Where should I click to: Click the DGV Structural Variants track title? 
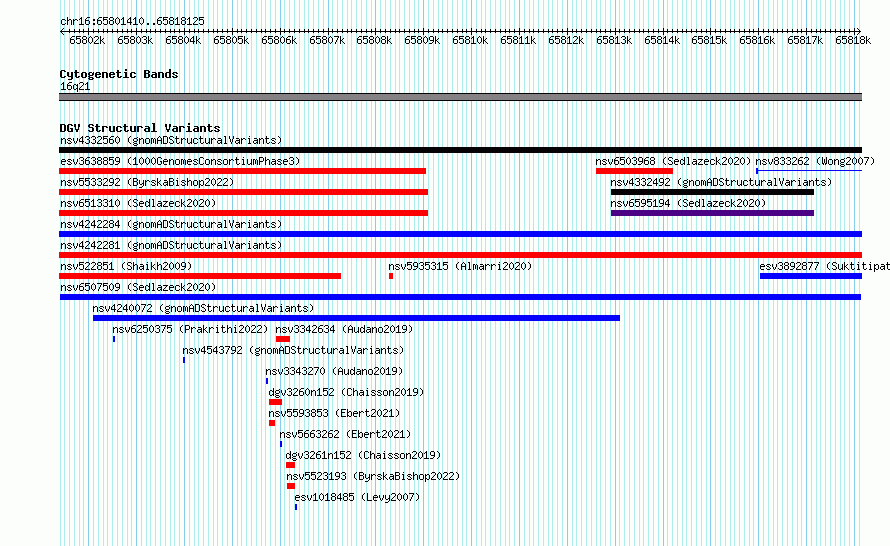click(x=140, y=128)
